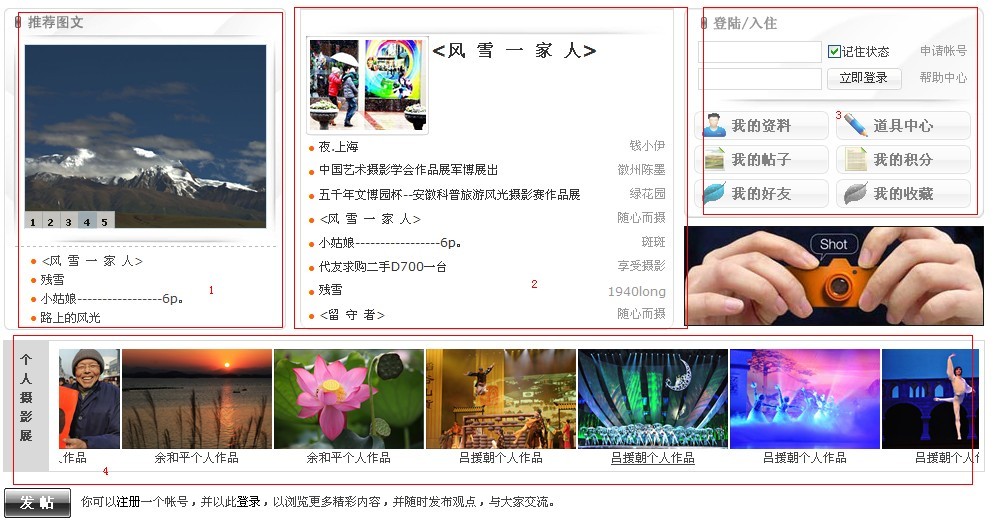
Task: Open 余和平个人作品 caption under sunset photo
Action: 196,458
